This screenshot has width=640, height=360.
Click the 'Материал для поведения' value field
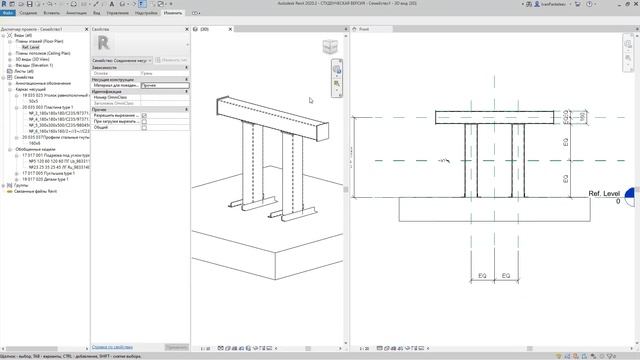pos(165,85)
